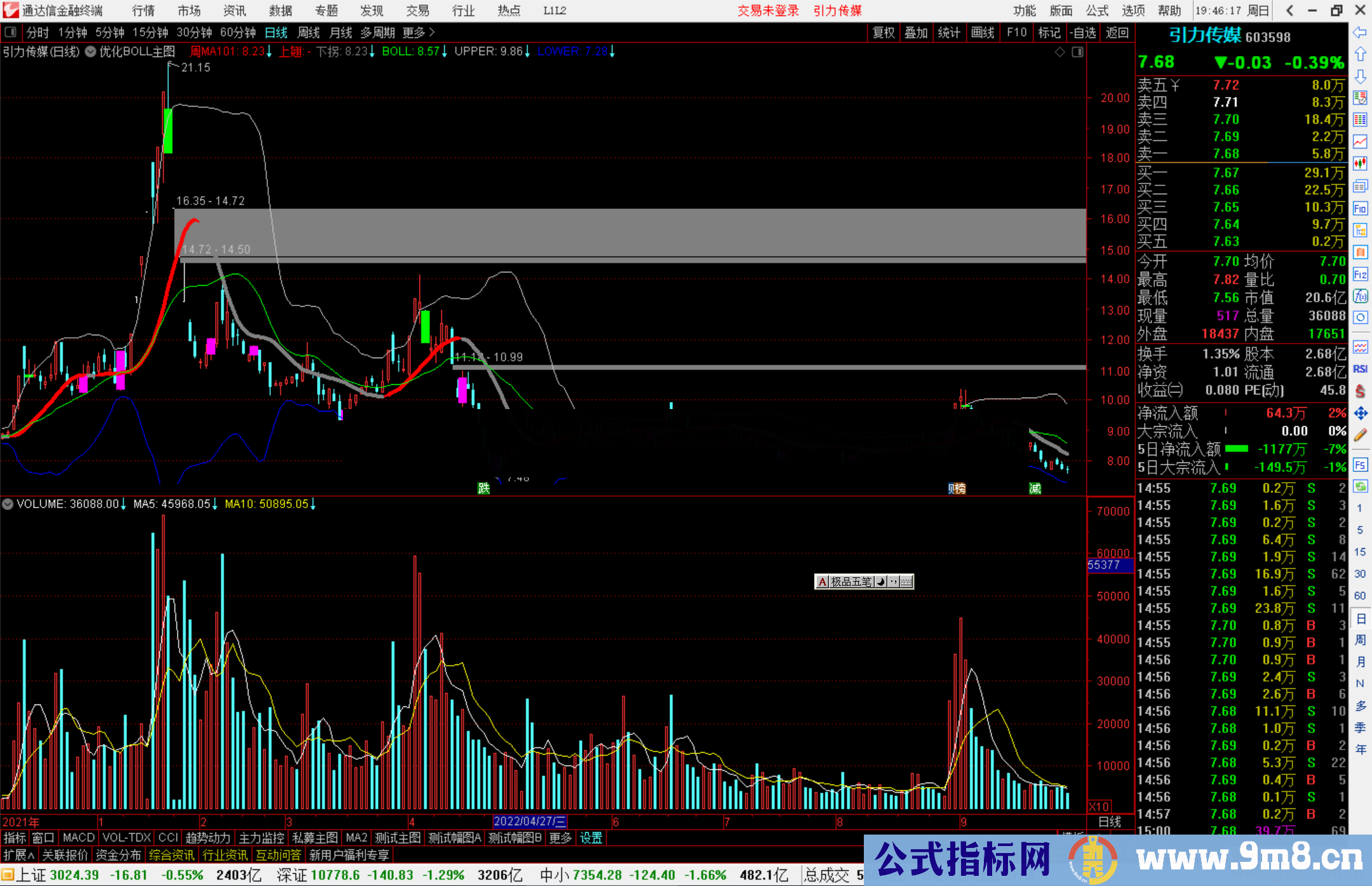The width and height of the screenshot is (1372, 886).
Task: Open the F10 company info sidebar icon
Action: point(1360,208)
